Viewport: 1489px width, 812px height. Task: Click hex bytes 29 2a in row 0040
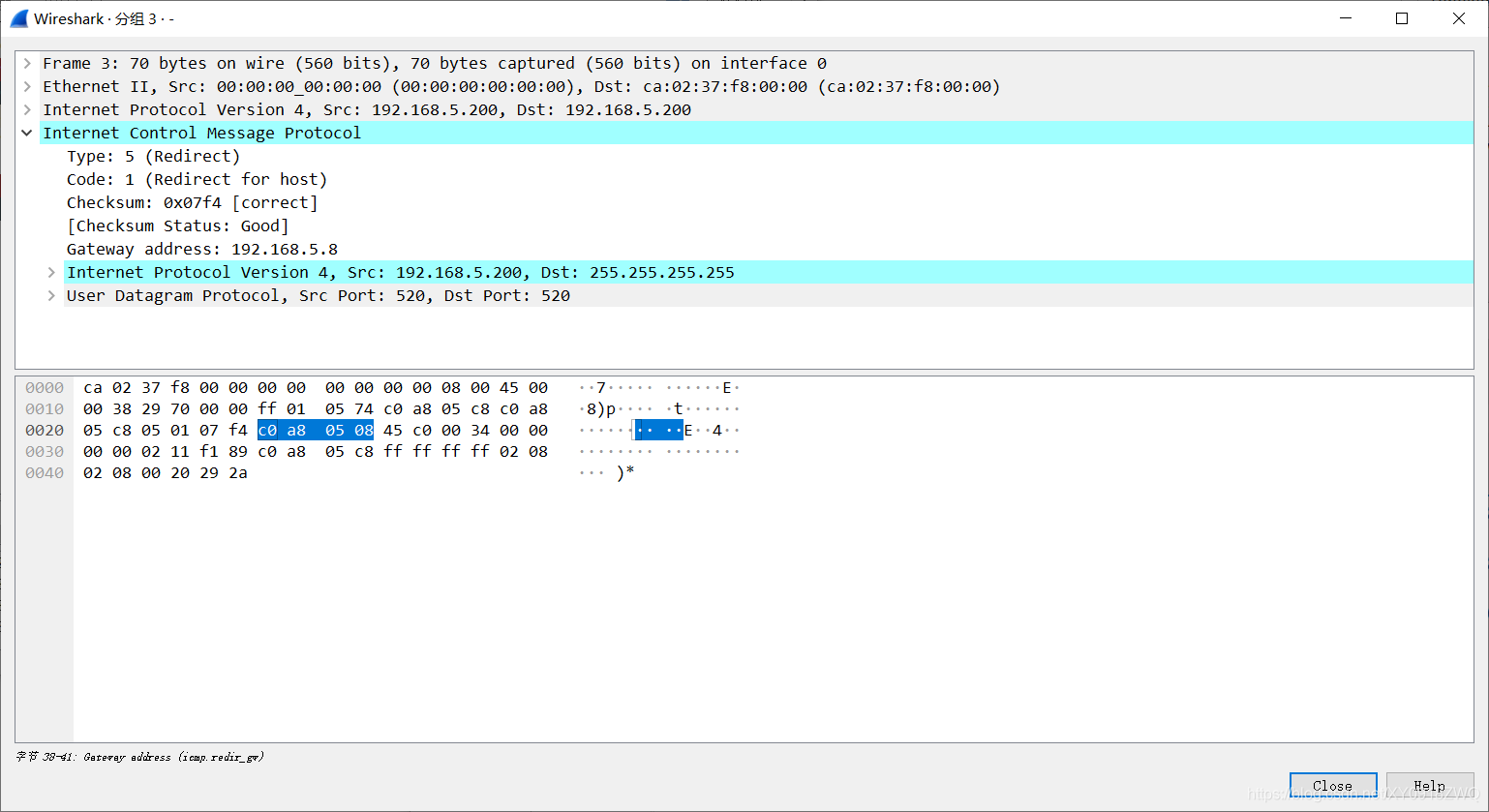(224, 472)
